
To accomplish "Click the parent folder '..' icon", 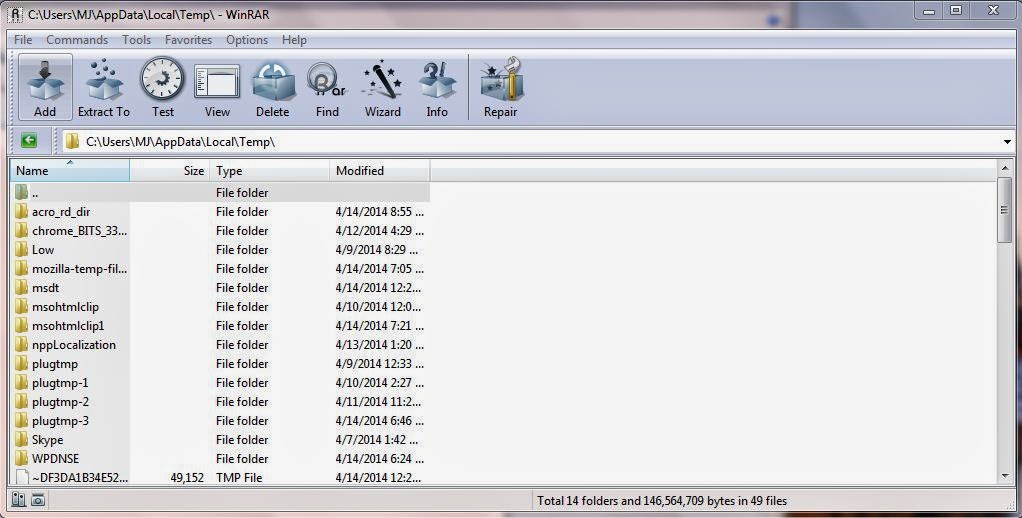I will pos(22,193).
